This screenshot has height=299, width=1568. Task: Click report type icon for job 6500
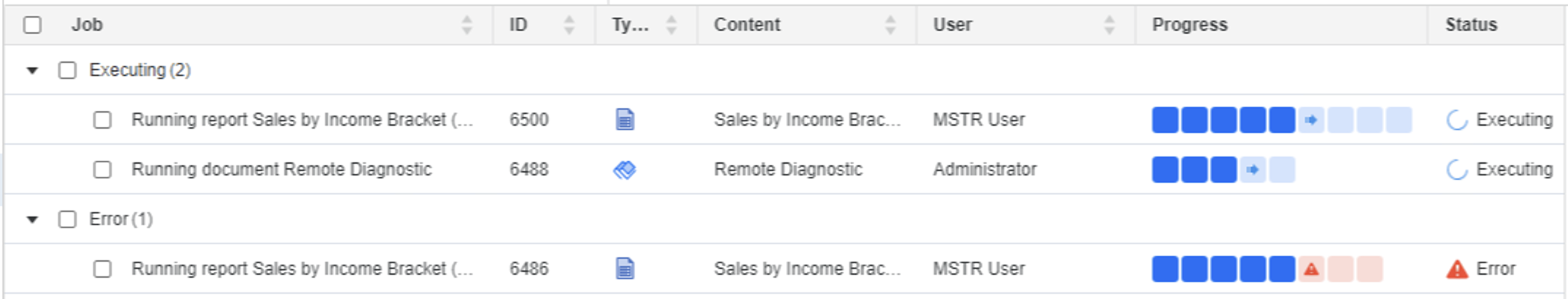tap(624, 119)
